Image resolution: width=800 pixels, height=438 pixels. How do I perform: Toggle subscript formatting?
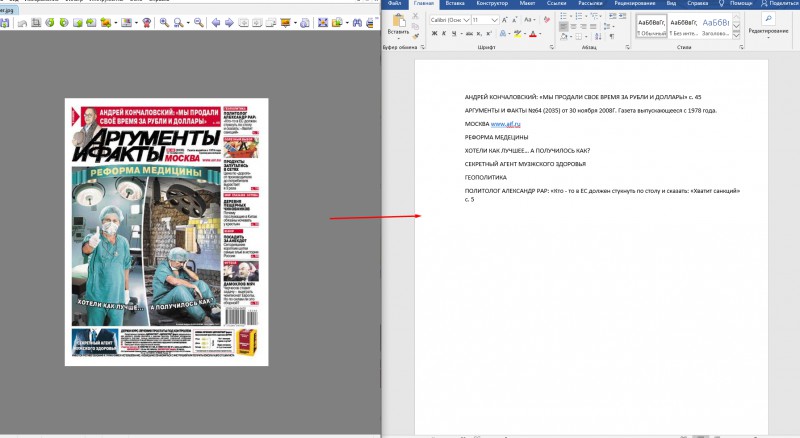pos(479,34)
